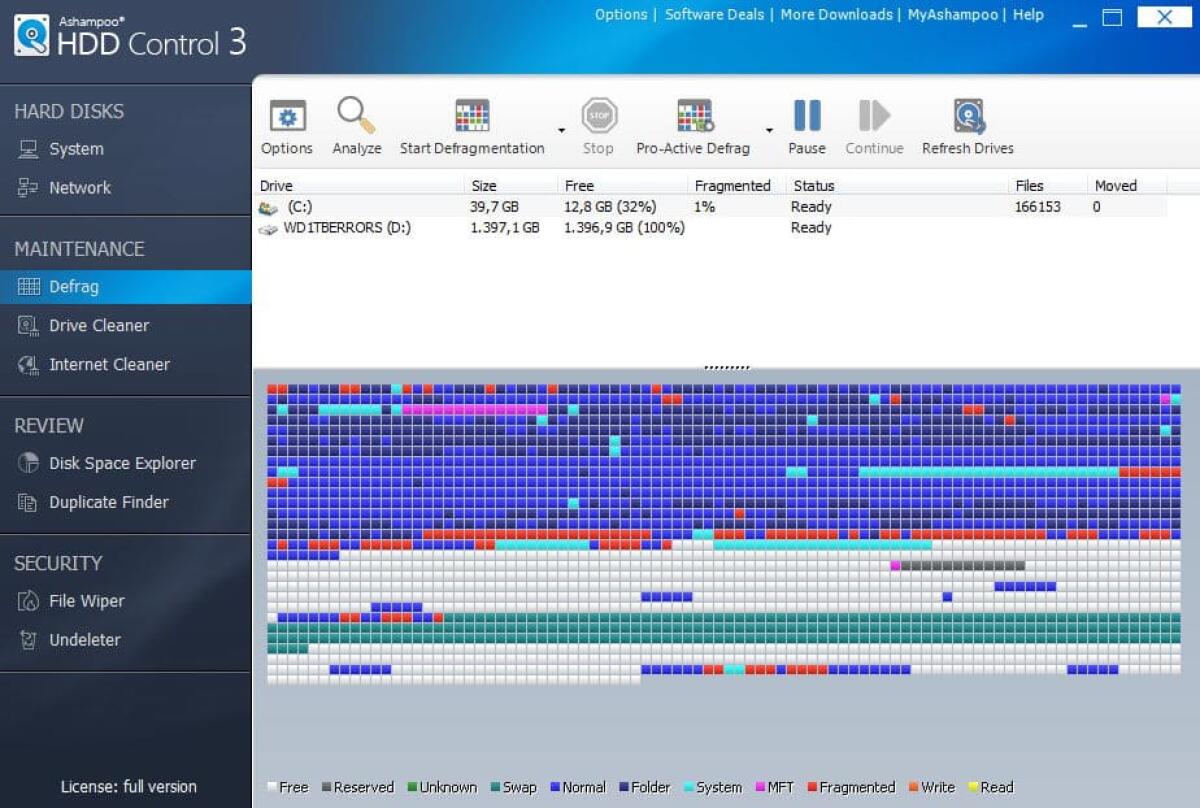This screenshot has width=1200, height=808.
Task: Launch the Internet Cleaner
Action: coord(111,364)
